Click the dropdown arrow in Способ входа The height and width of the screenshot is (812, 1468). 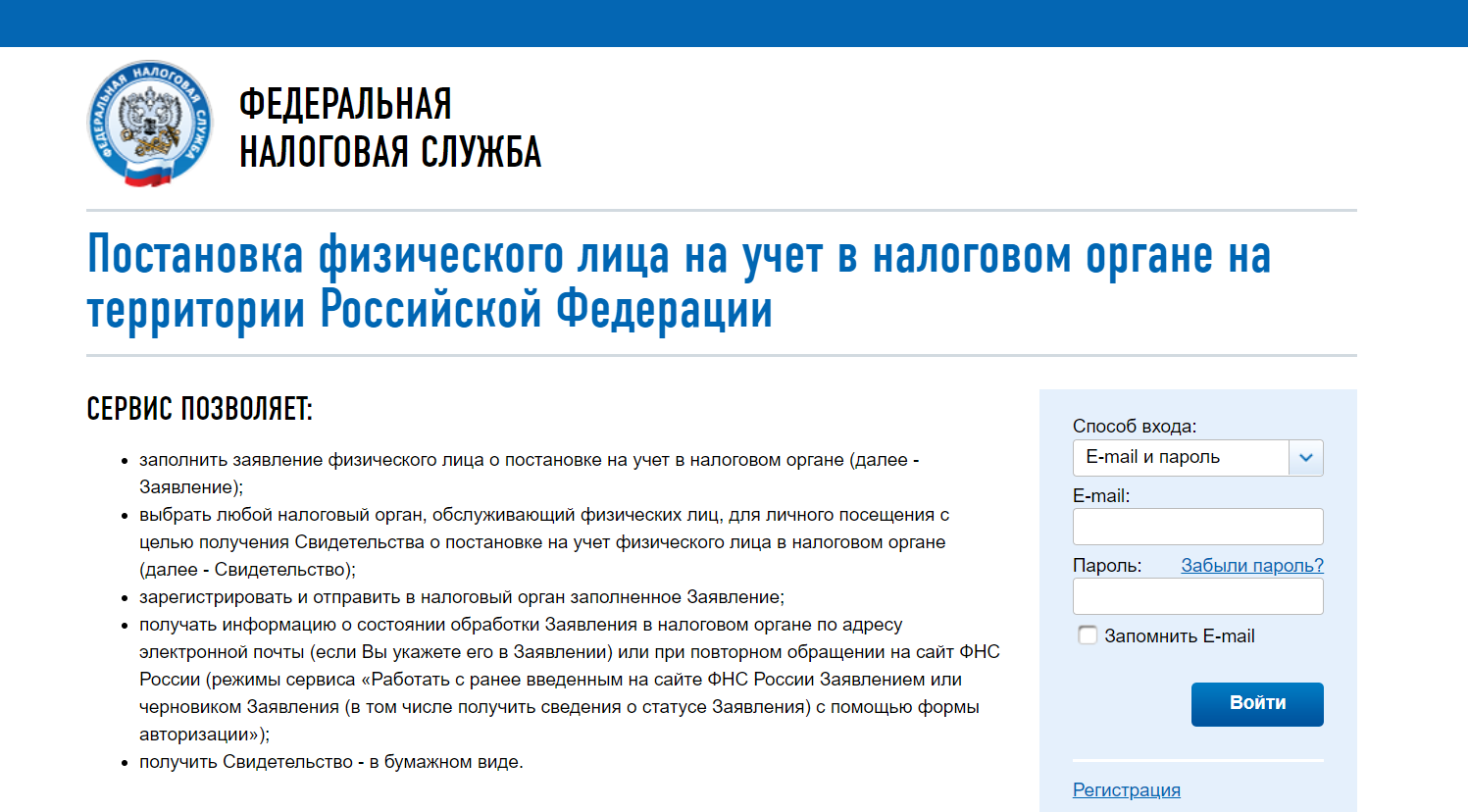click(x=1305, y=458)
